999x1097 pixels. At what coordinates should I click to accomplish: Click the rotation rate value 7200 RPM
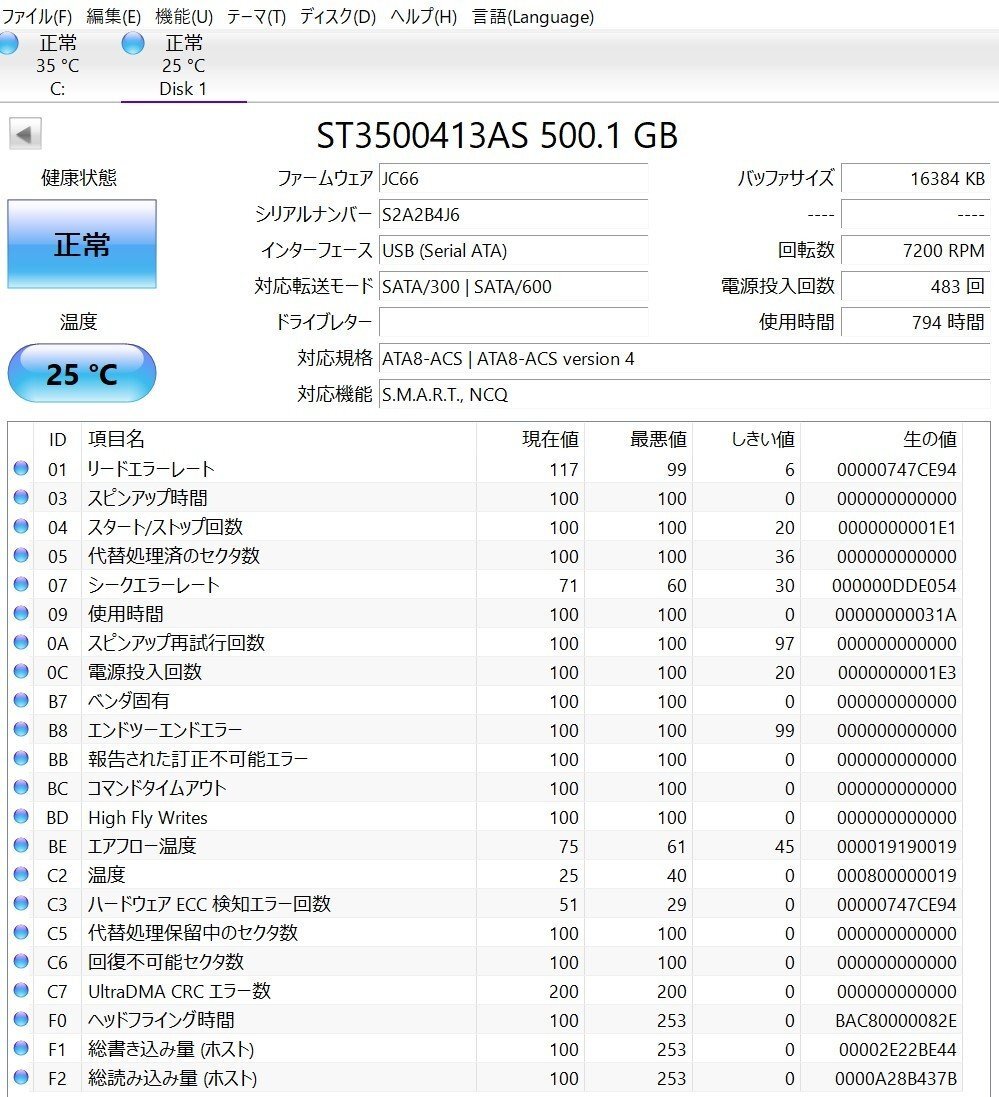(x=915, y=250)
